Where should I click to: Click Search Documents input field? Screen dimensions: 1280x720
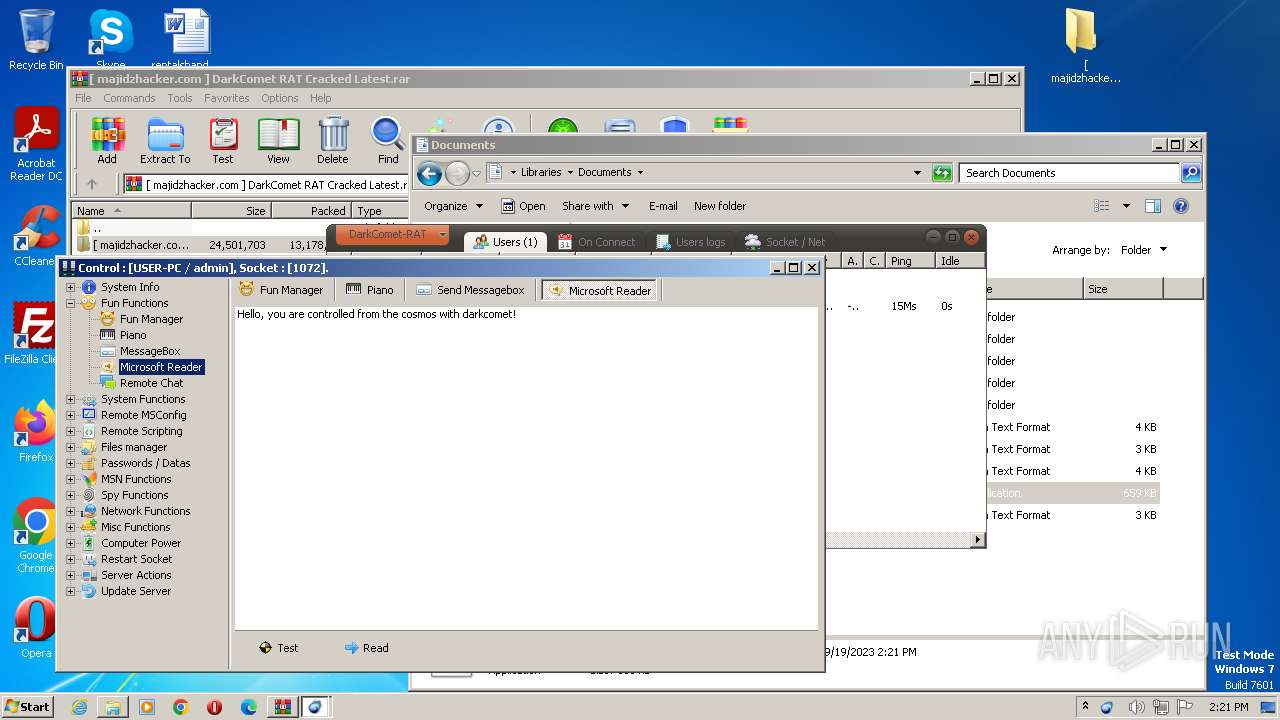(1069, 173)
